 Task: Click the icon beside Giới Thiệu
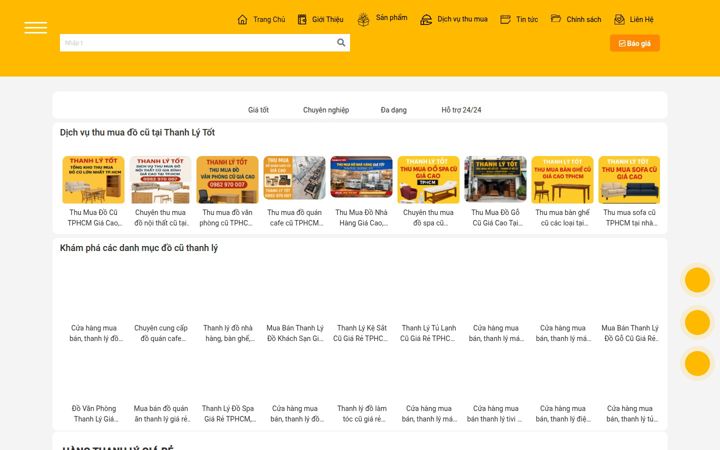[302, 19]
